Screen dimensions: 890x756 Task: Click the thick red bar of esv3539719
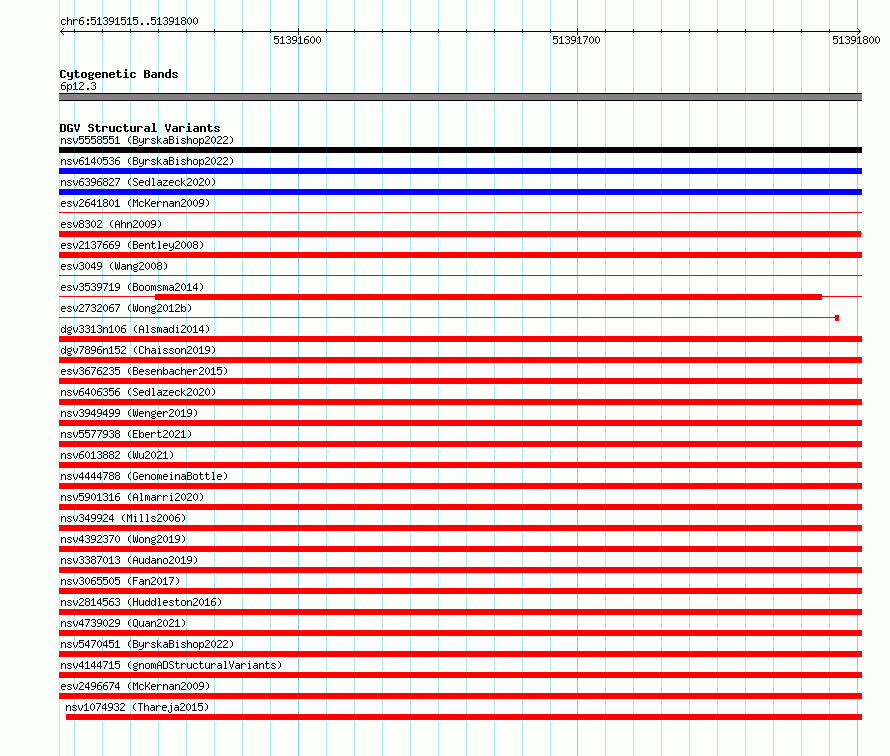tap(488, 297)
